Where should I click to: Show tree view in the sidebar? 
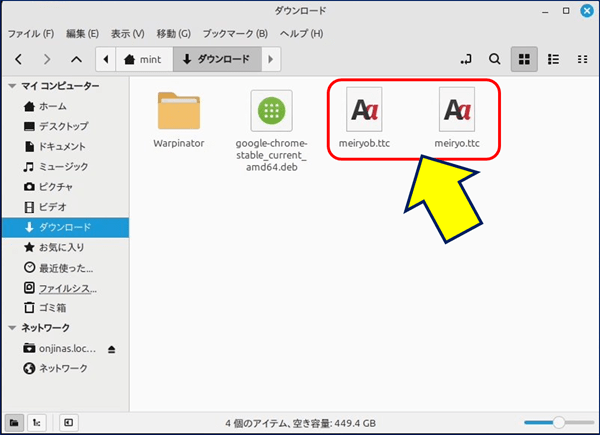pyautogui.click(x=37, y=423)
